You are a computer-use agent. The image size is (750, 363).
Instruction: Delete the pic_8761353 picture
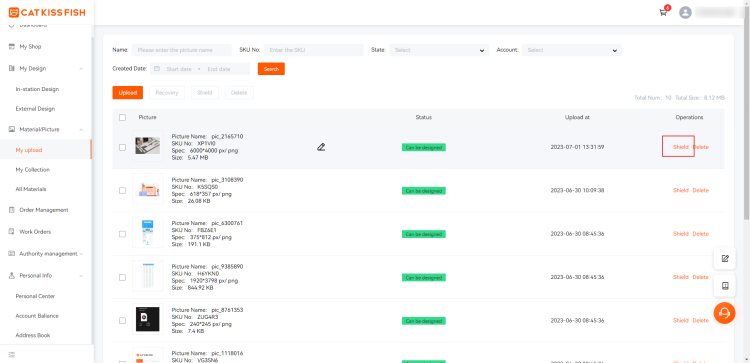tap(701, 320)
